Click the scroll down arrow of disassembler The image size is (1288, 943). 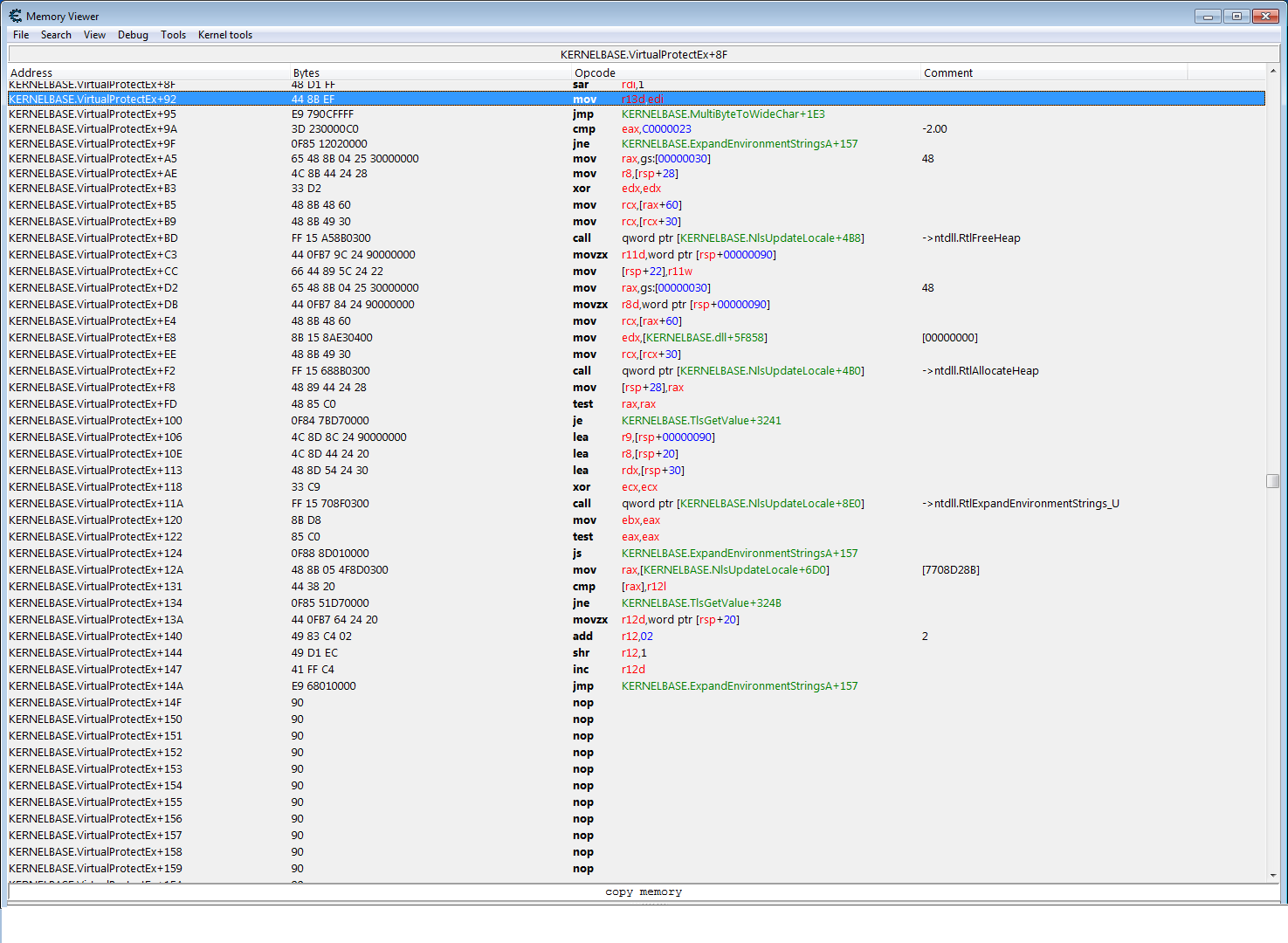point(1272,875)
